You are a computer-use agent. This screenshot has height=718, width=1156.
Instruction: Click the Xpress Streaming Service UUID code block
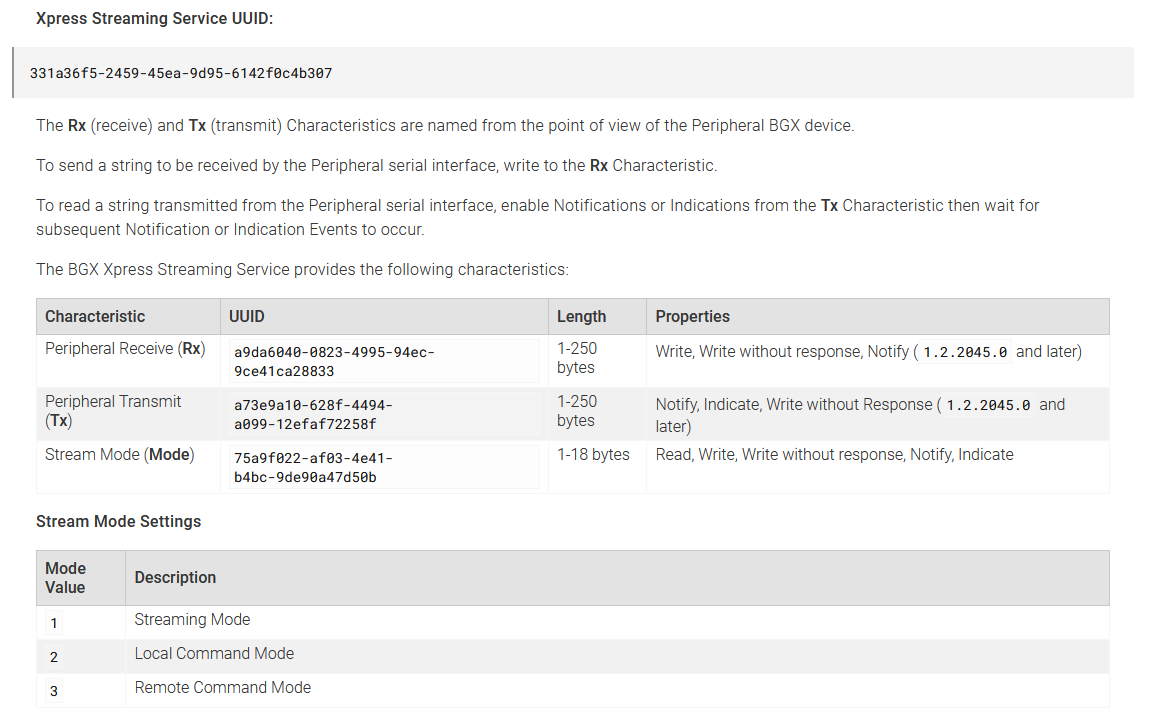[573, 73]
